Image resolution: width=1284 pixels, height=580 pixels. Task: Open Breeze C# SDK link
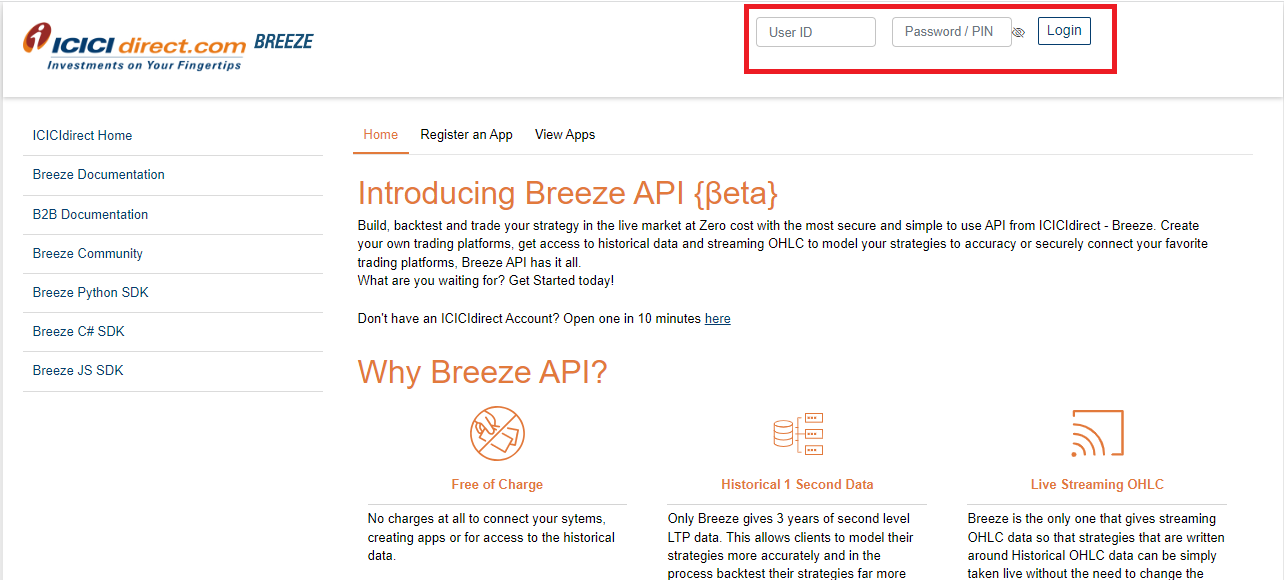click(x=78, y=332)
